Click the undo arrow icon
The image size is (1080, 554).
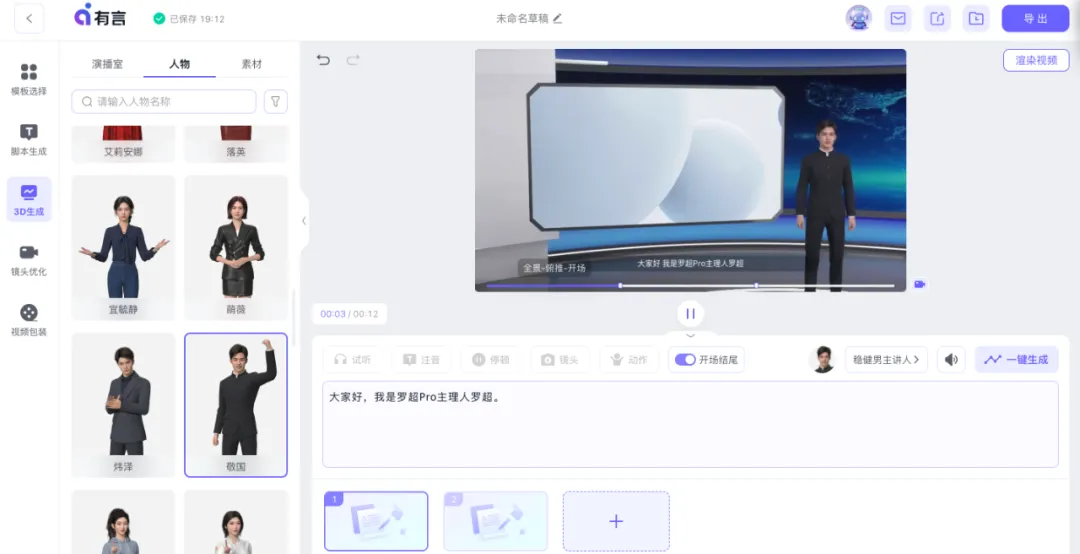[x=323, y=60]
